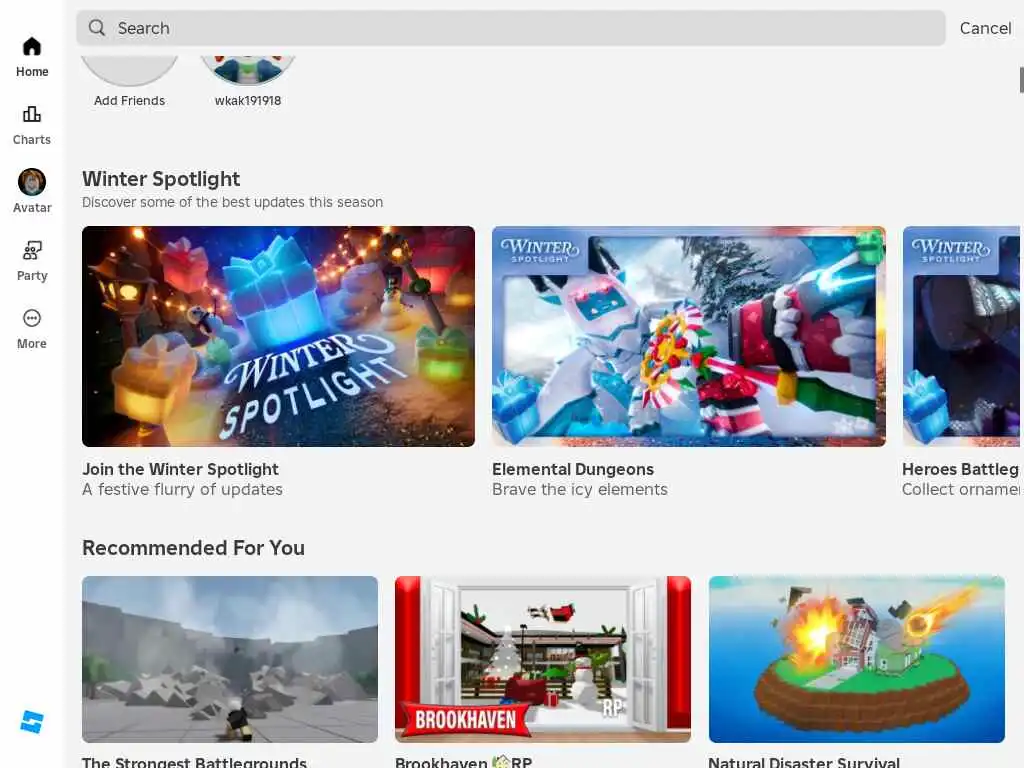Open the Party icon in sidebar
Screen dimensions: 1024x768
tap(31, 250)
